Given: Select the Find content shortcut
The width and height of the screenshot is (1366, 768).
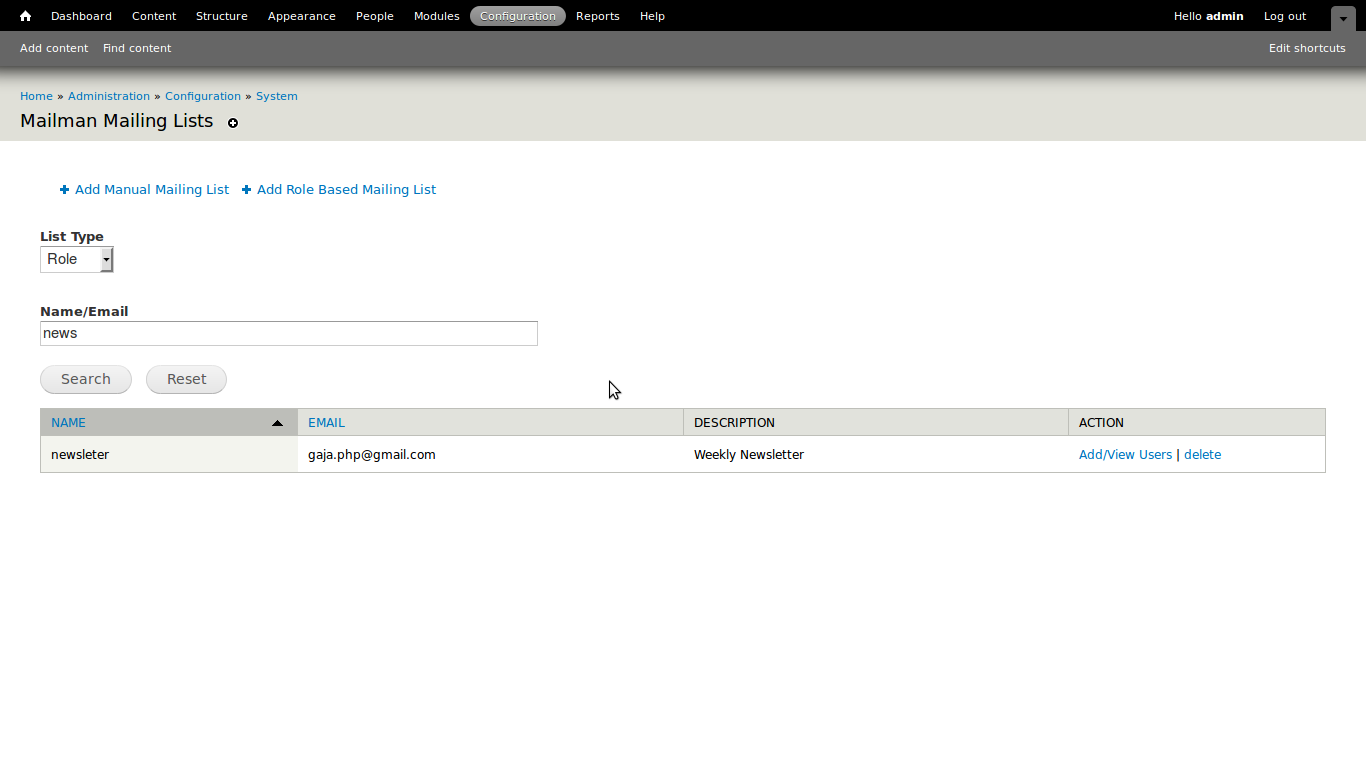Looking at the screenshot, I should 137,48.
